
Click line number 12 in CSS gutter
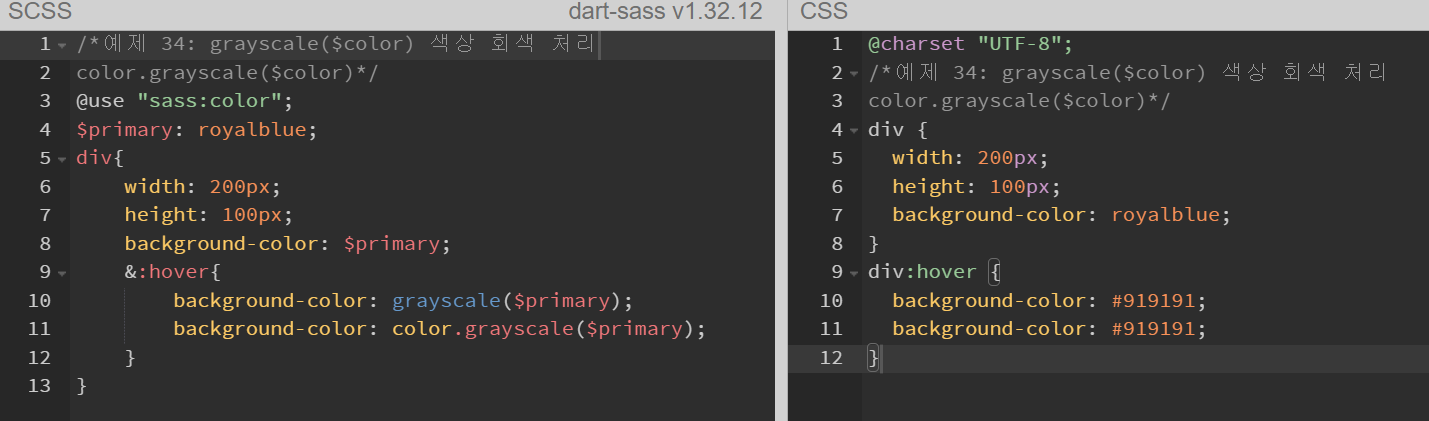[831, 358]
